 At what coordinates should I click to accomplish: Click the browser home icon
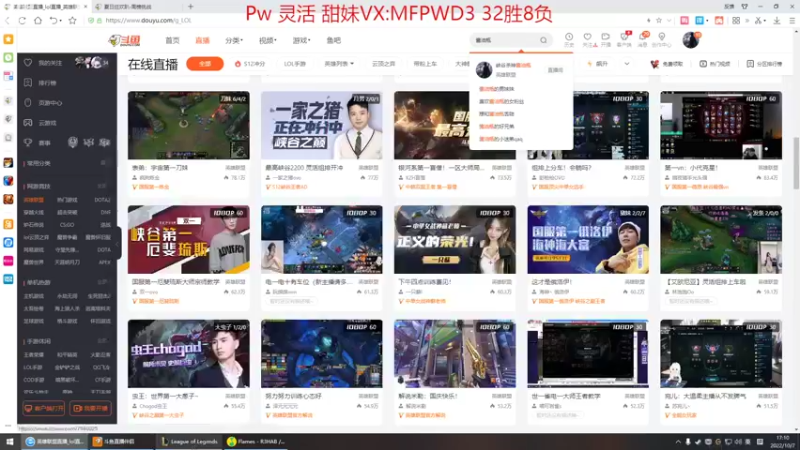38,20
